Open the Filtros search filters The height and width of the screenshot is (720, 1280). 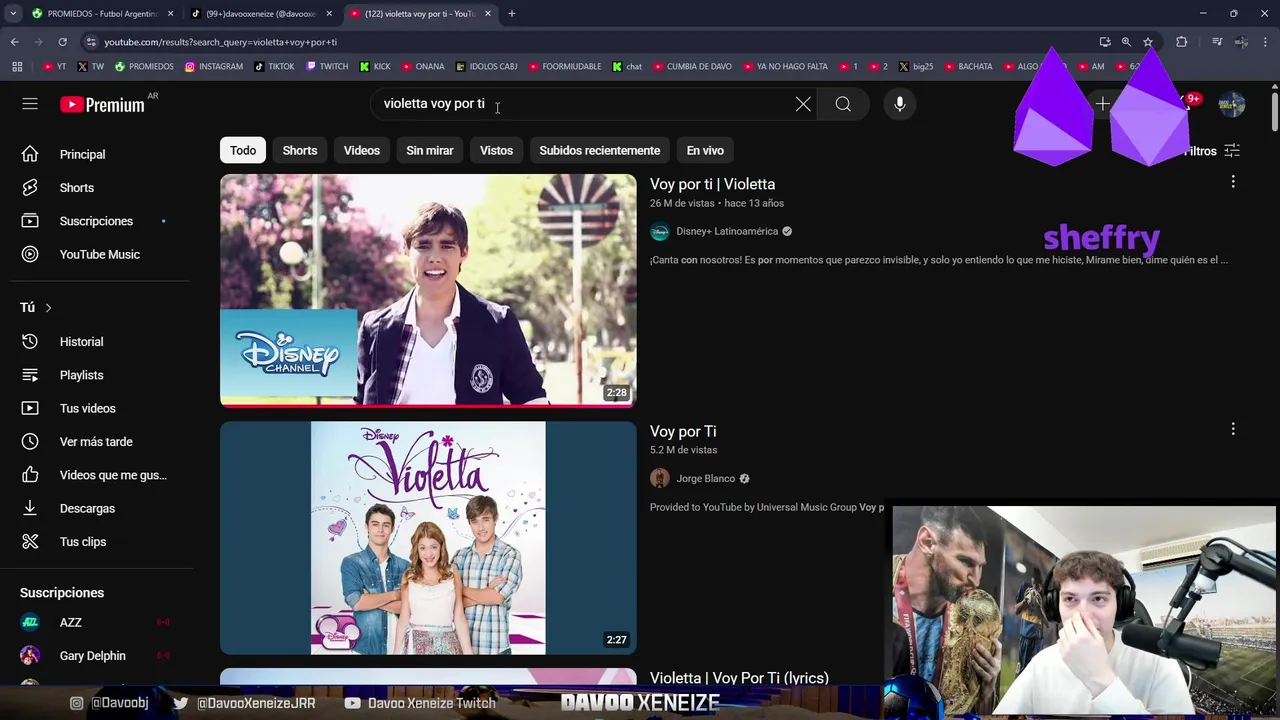[x=1211, y=151]
